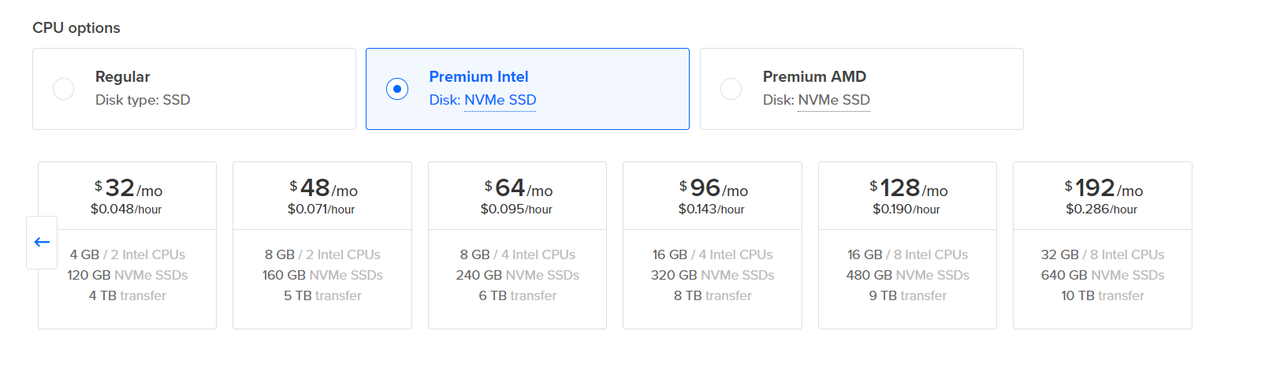Select the Premium AMD radio button
The image size is (1280, 367).
point(731,89)
